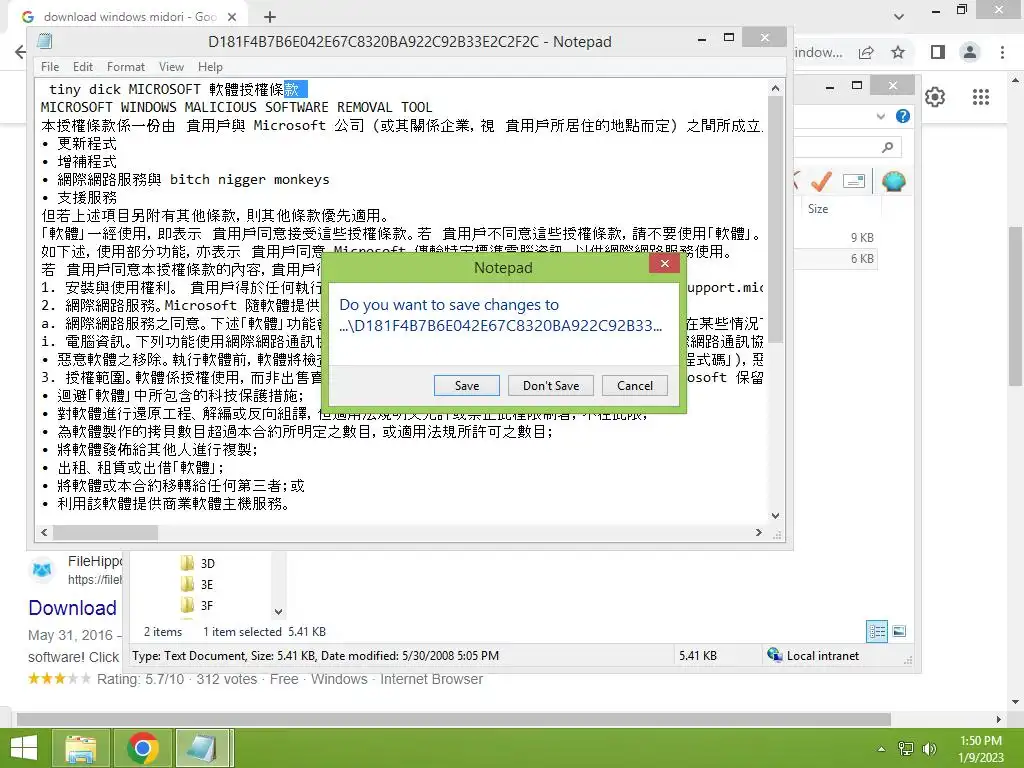Image resolution: width=1024 pixels, height=768 pixels.
Task: Click the Notepad title bar app icon
Action: (x=44, y=42)
